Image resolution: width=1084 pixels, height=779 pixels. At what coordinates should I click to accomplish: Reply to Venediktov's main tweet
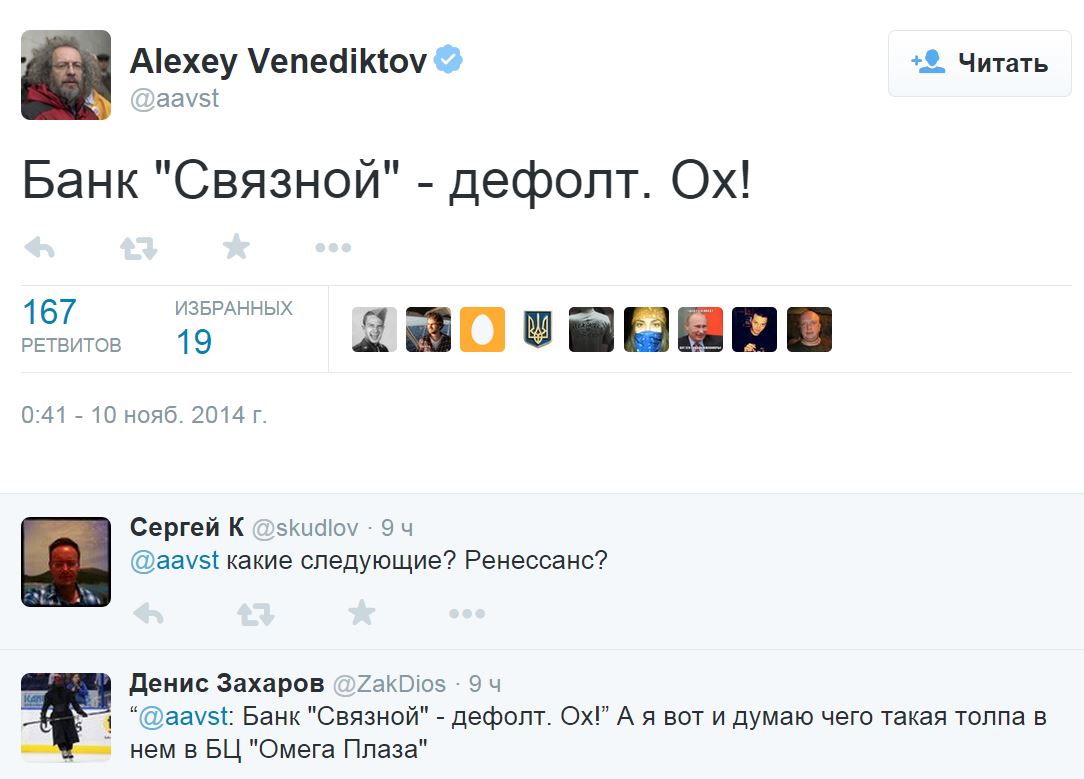point(39,248)
